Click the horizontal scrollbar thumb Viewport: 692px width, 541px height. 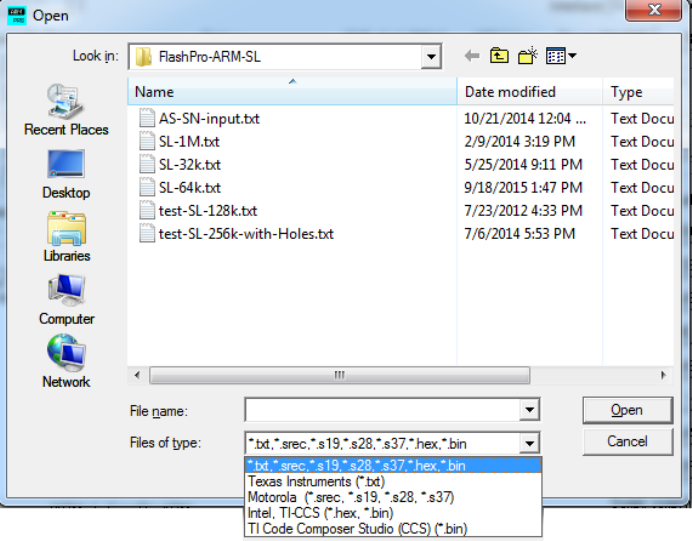click(339, 375)
